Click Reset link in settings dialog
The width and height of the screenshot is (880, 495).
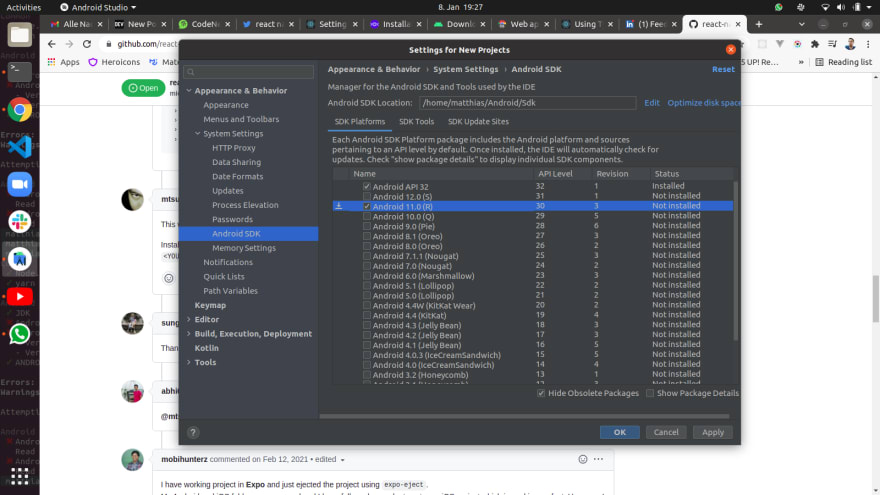tap(723, 69)
